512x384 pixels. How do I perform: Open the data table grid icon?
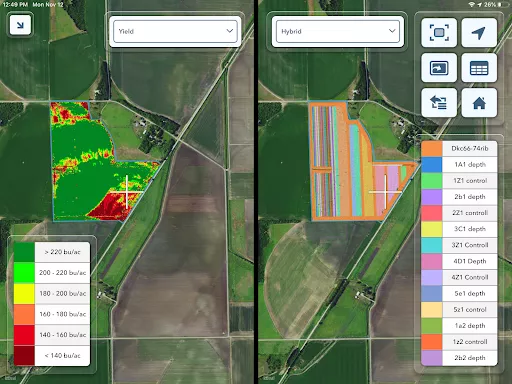tap(479, 68)
